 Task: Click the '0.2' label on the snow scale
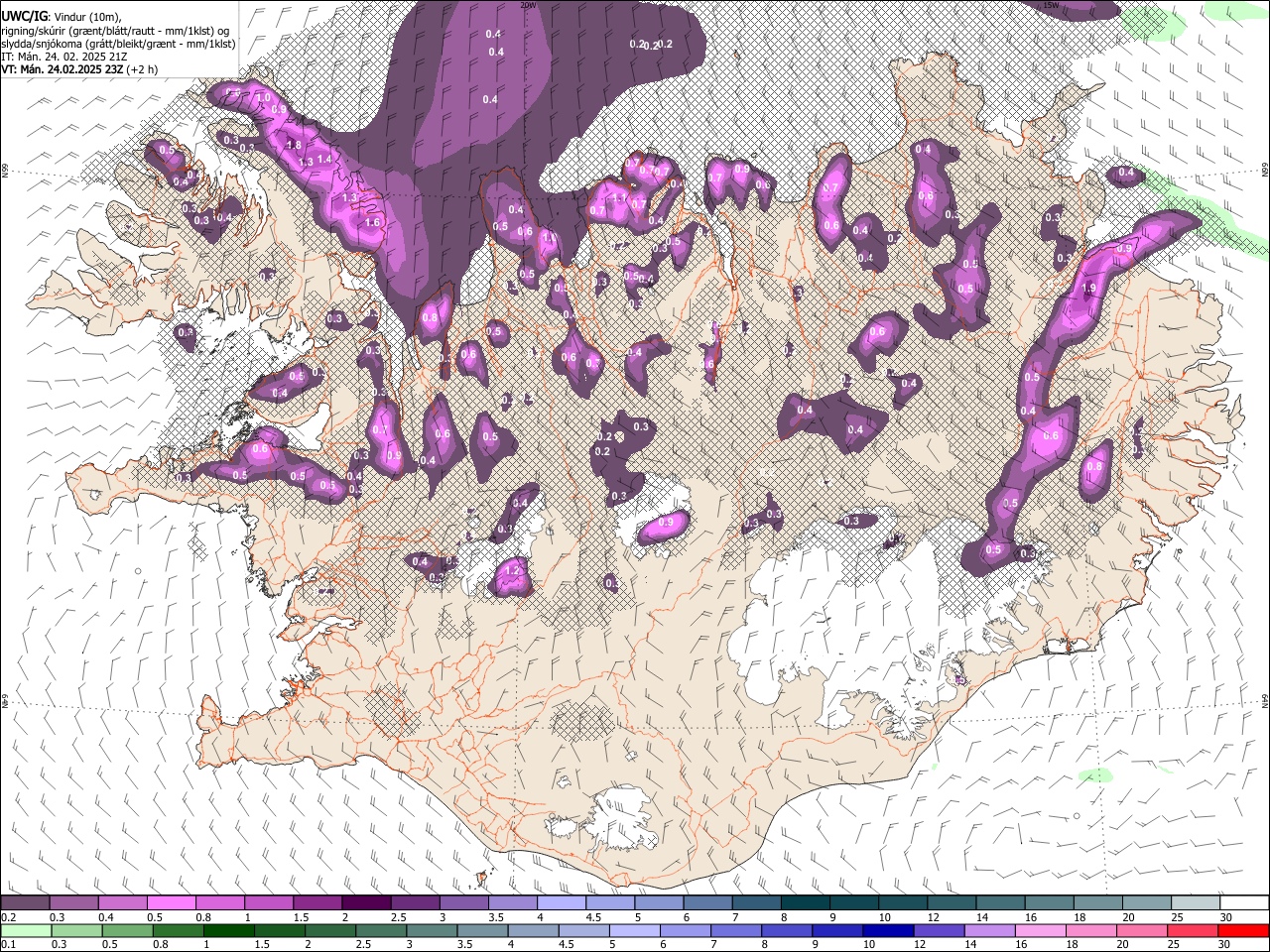pyautogui.click(x=8, y=917)
